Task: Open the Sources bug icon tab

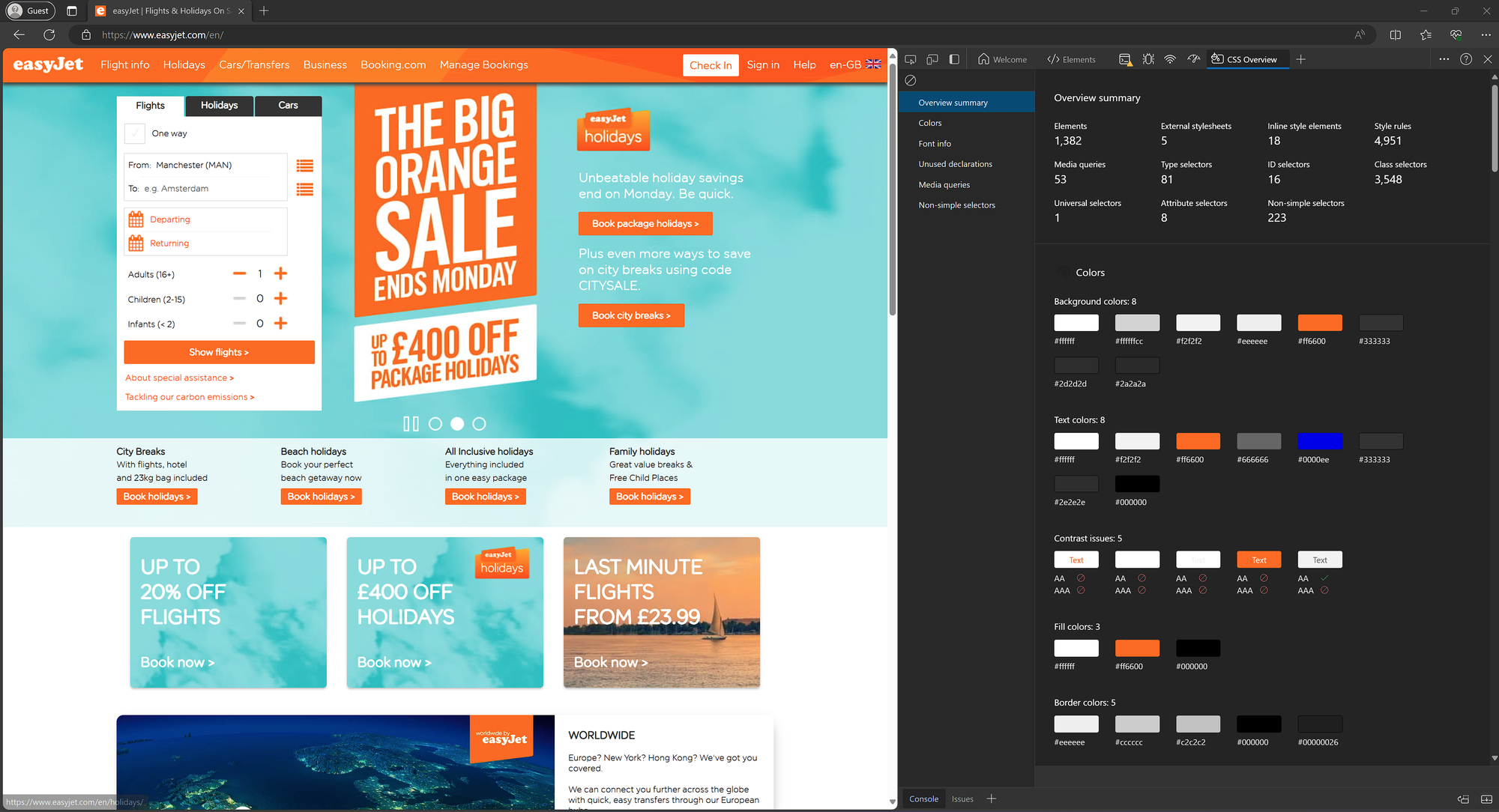Action: [1148, 59]
